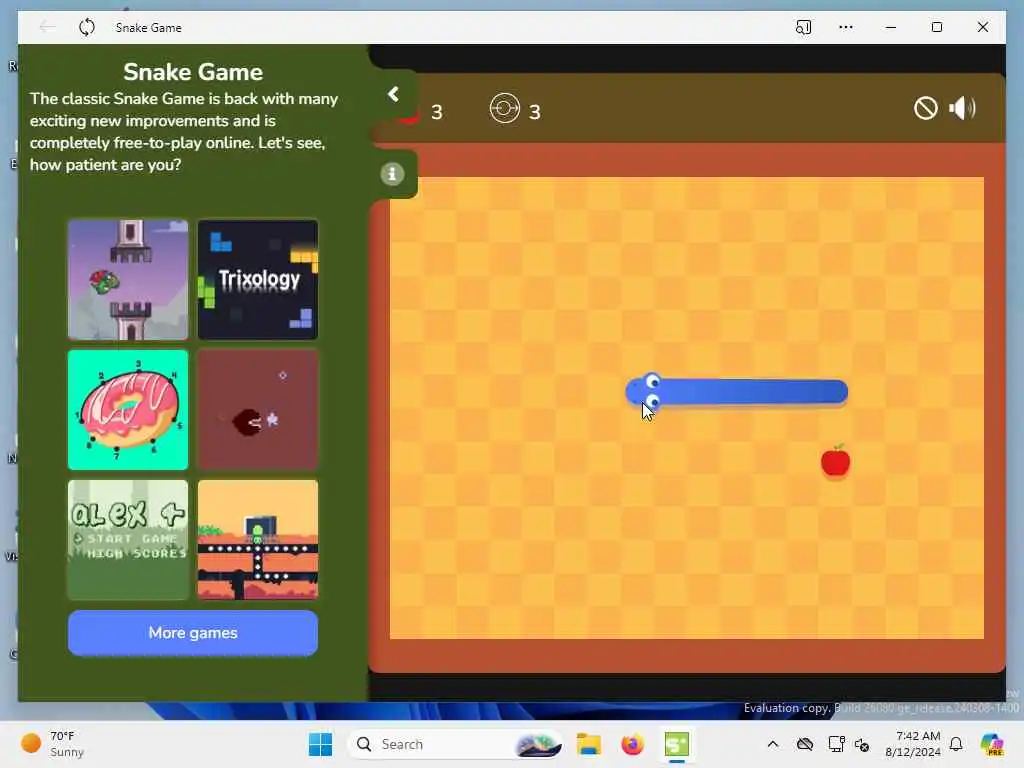Open the Windows Start menu

pyautogui.click(x=320, y=744)
